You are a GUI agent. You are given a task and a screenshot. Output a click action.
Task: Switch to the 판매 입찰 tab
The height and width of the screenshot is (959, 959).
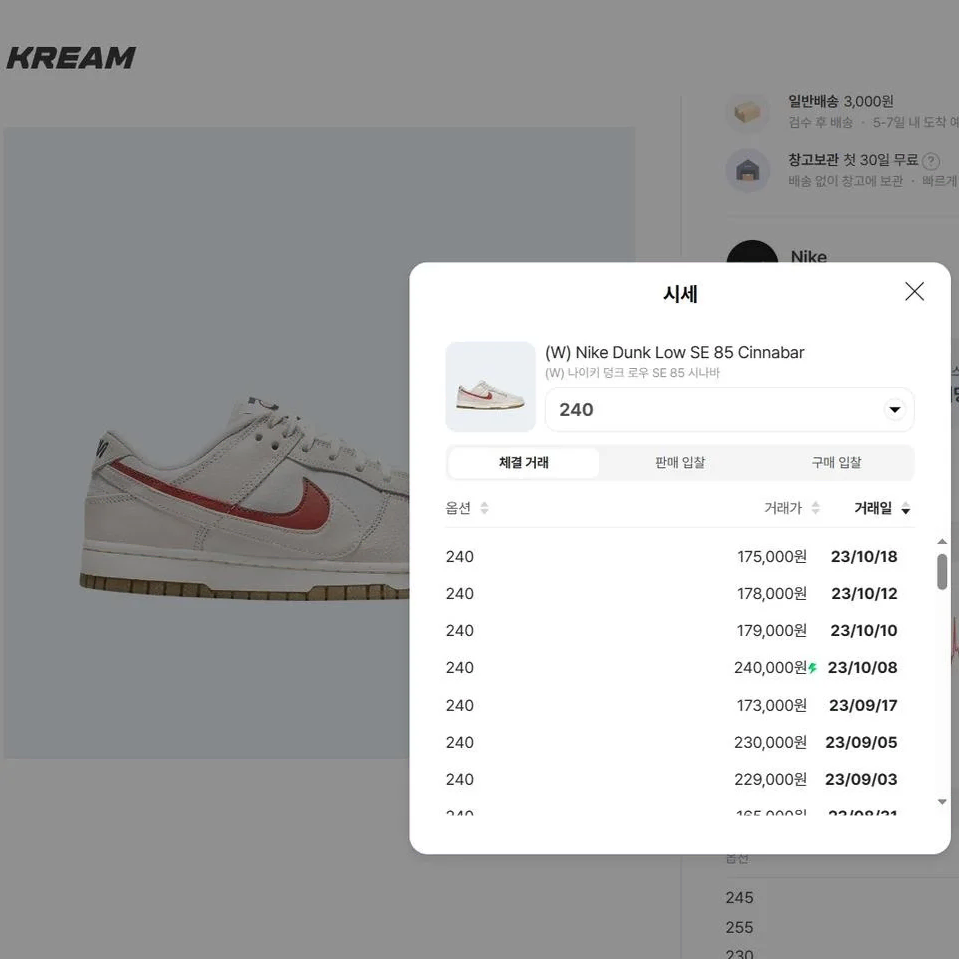tap(679, 462)
